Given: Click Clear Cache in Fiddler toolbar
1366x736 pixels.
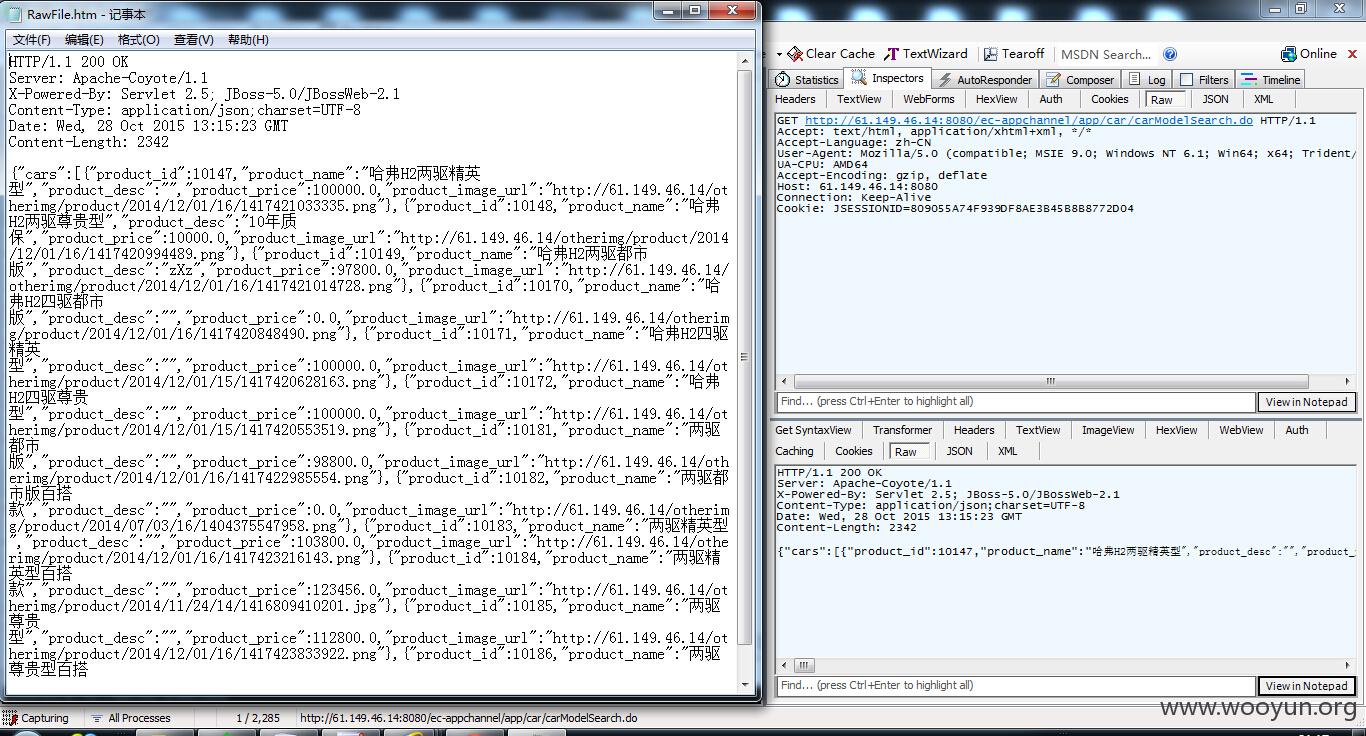Looking at the screenshot, I should pos(831,54).
